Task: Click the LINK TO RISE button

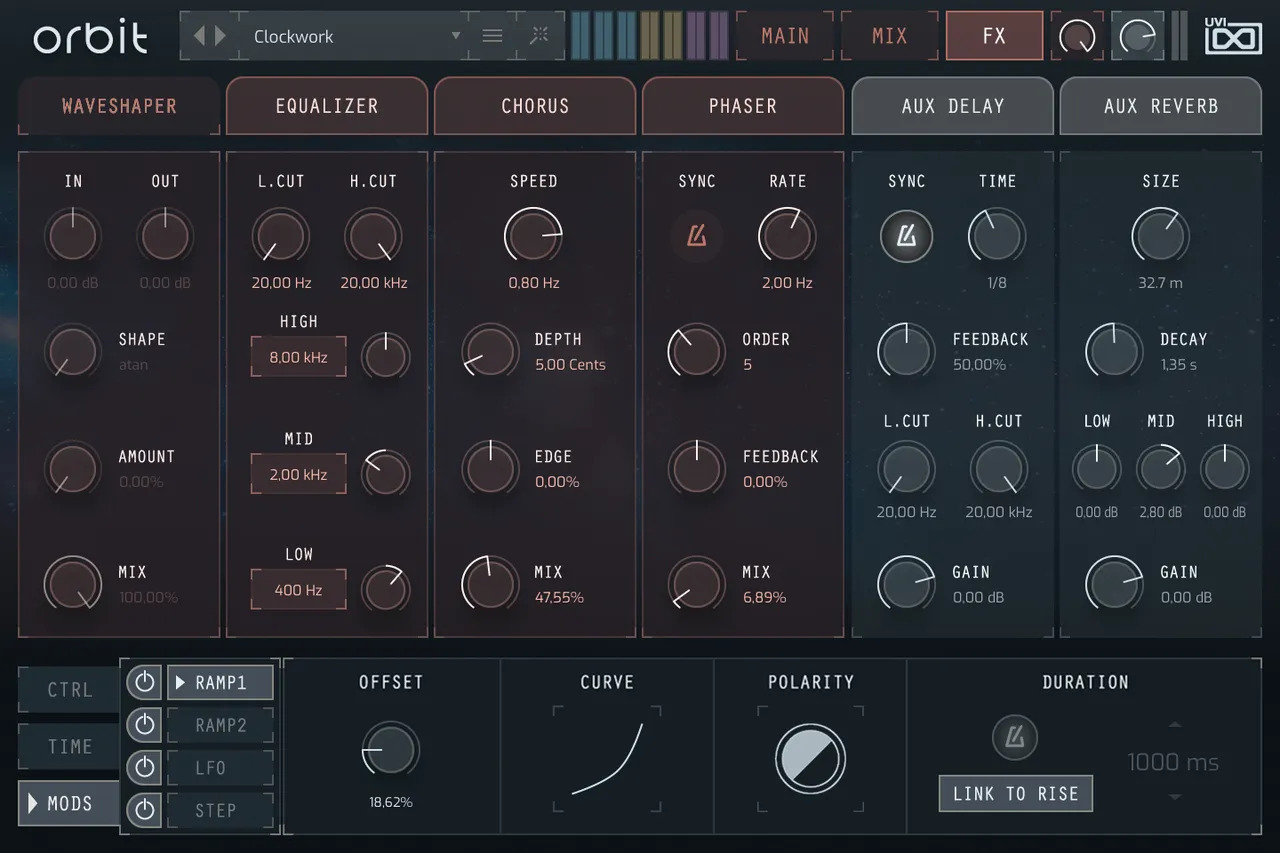Action: (1015, 794)
